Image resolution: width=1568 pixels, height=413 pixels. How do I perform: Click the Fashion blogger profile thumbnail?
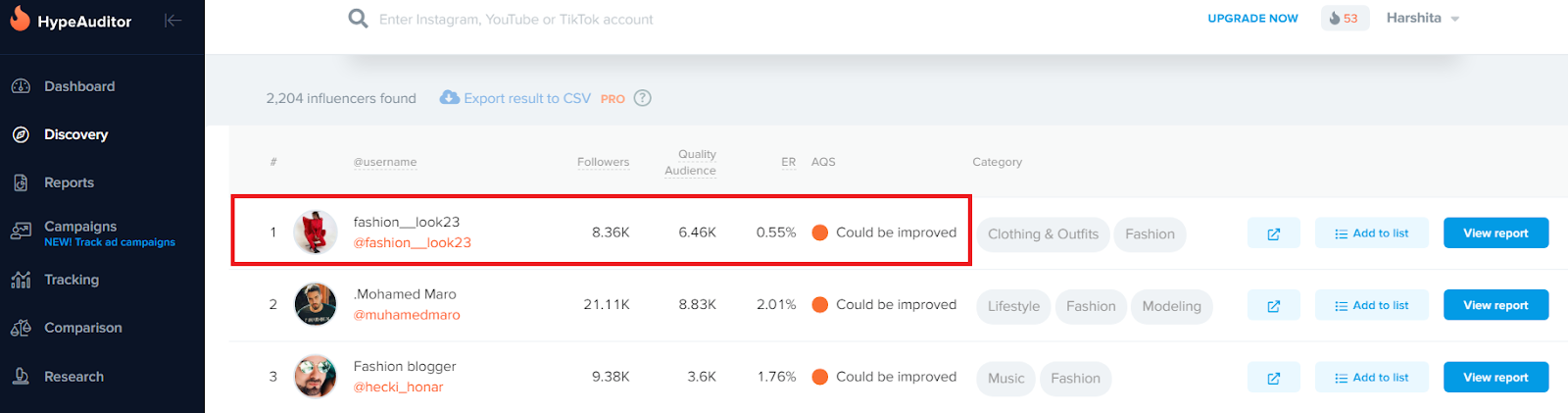tap(316, 377)
